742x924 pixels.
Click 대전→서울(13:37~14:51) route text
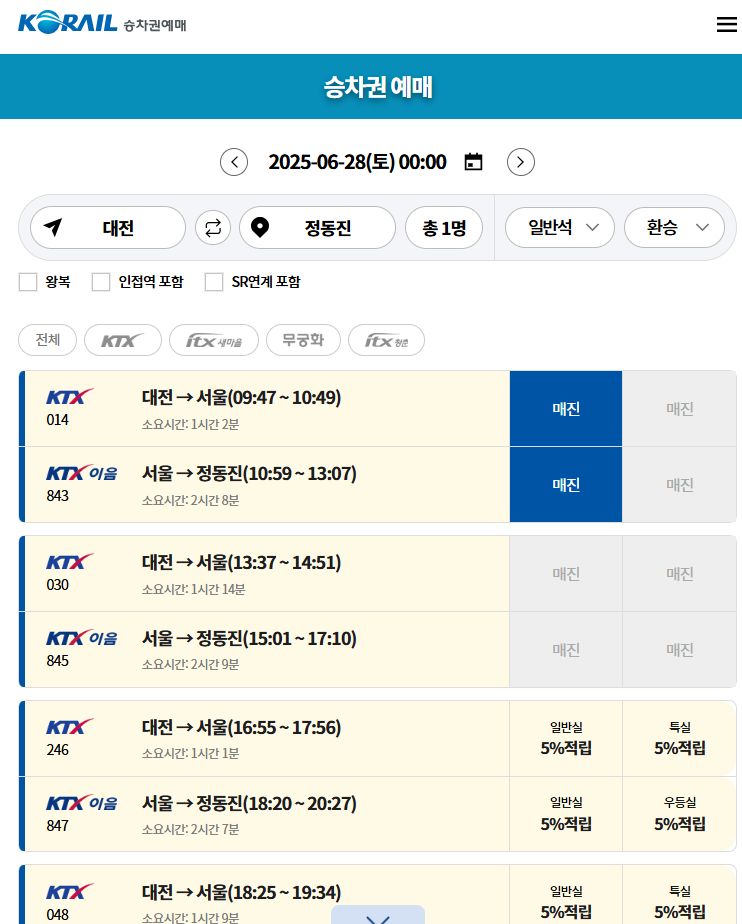click(x=241, y=562)
